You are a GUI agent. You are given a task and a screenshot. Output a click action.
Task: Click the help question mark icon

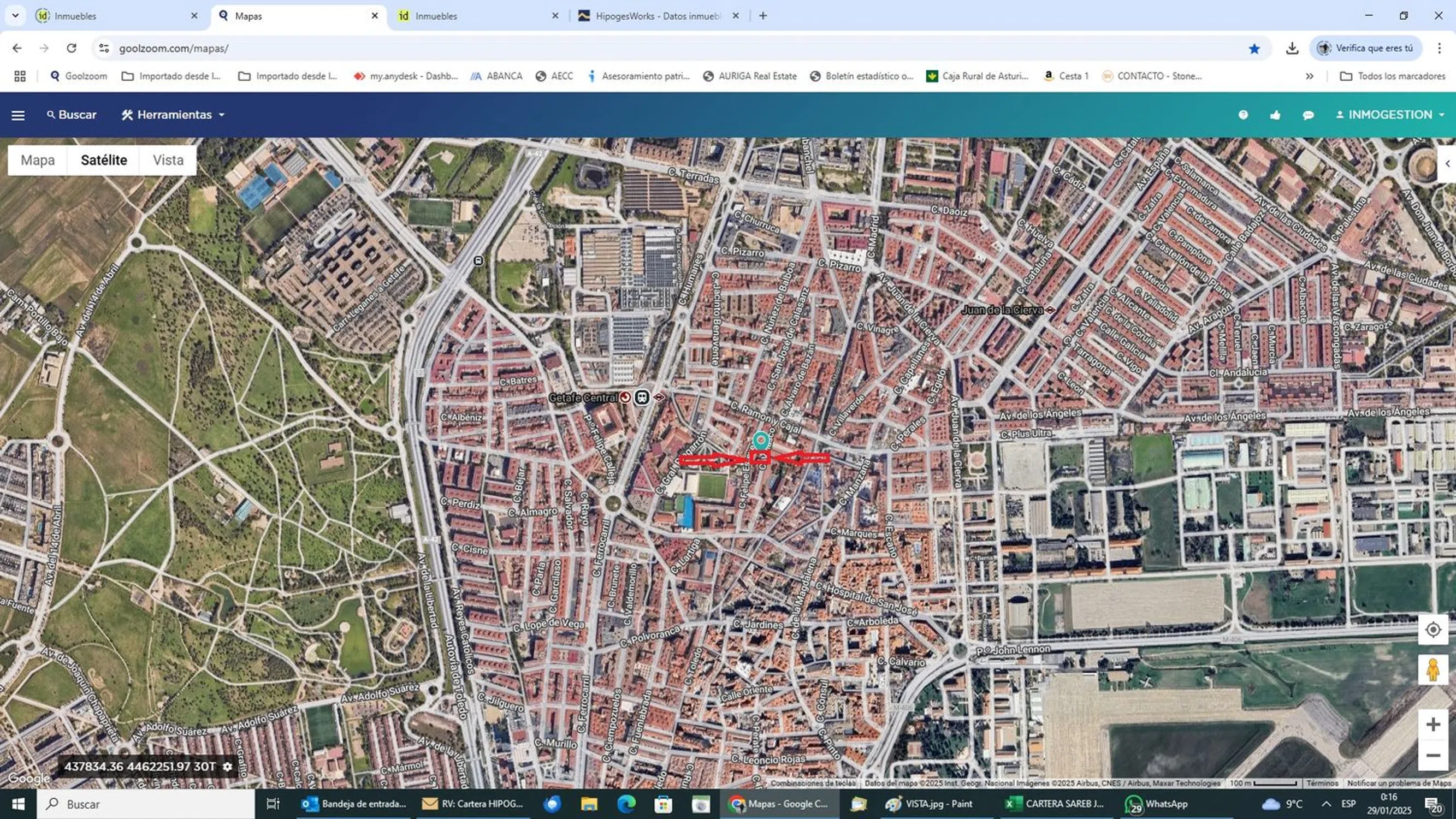[x=1243, y=115]
